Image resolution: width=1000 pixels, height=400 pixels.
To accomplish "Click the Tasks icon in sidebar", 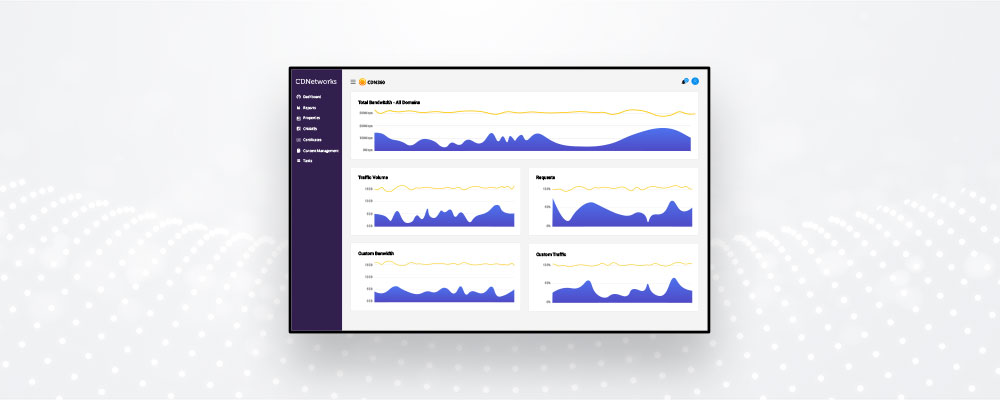I will pyautogui.click(x=298, y=161).
